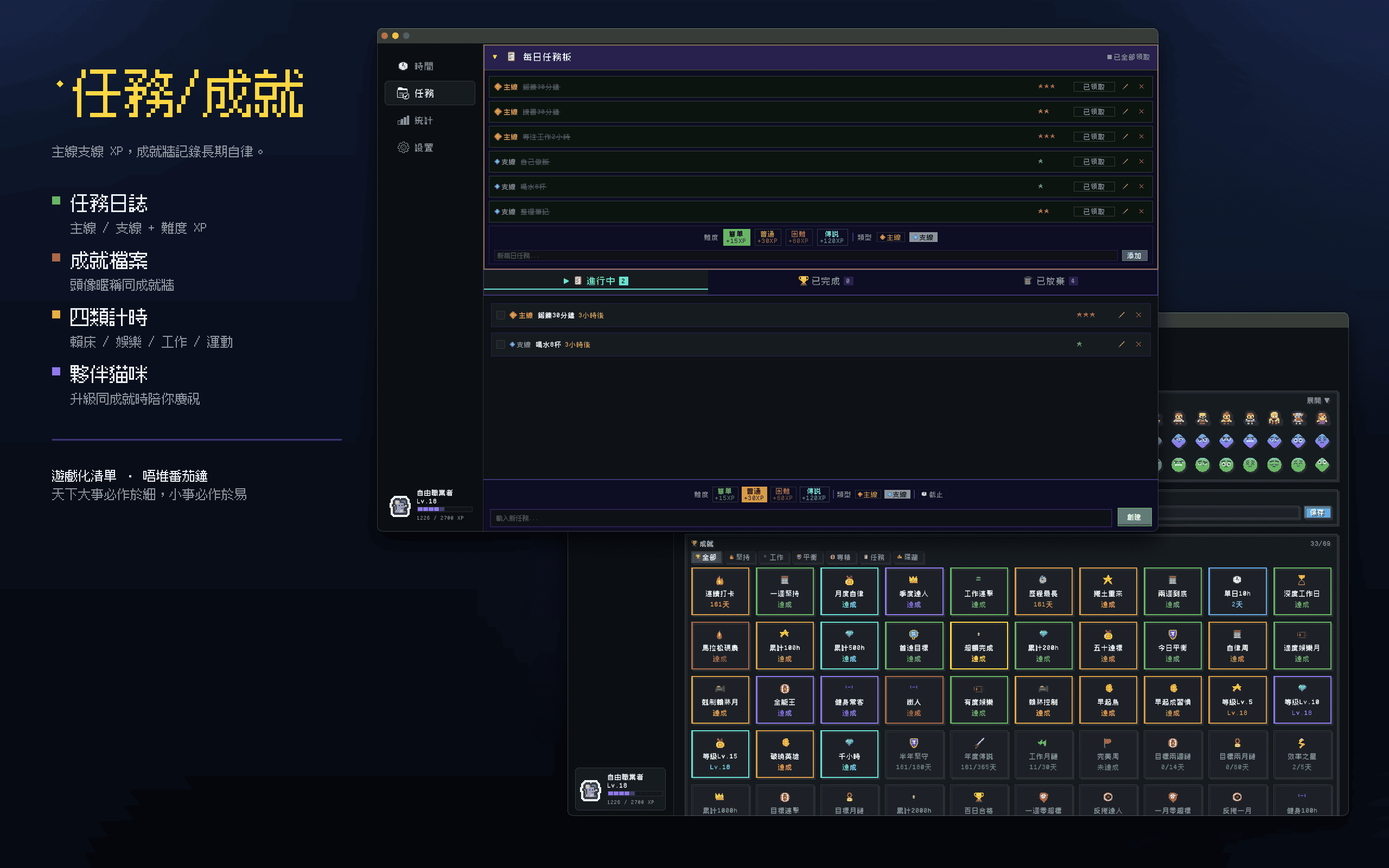This screenshot has width=1389, height=868.
Task: Edit the daily task 喝水8杯
Action: (x=1125, y=187)
